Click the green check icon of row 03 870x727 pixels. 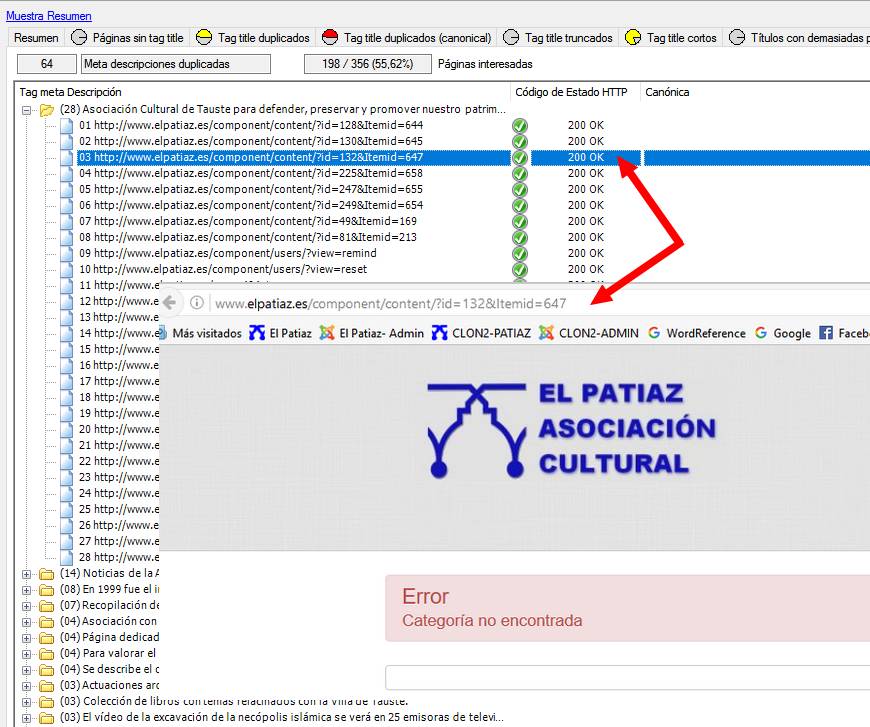(520, 158)
